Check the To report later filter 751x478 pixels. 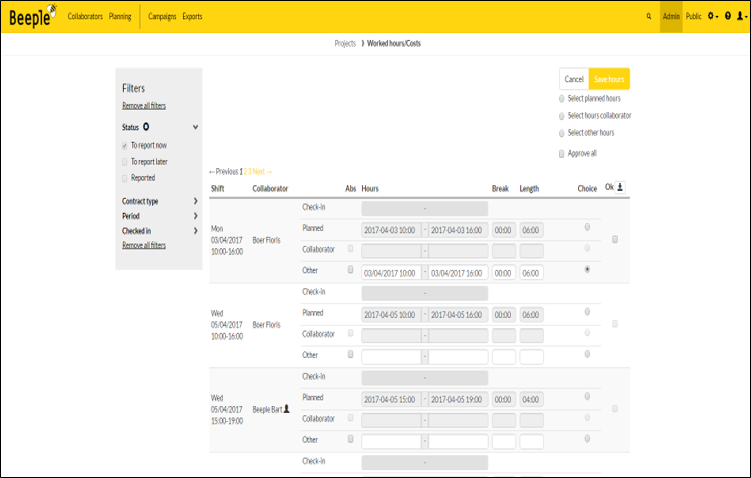(125, 162)
